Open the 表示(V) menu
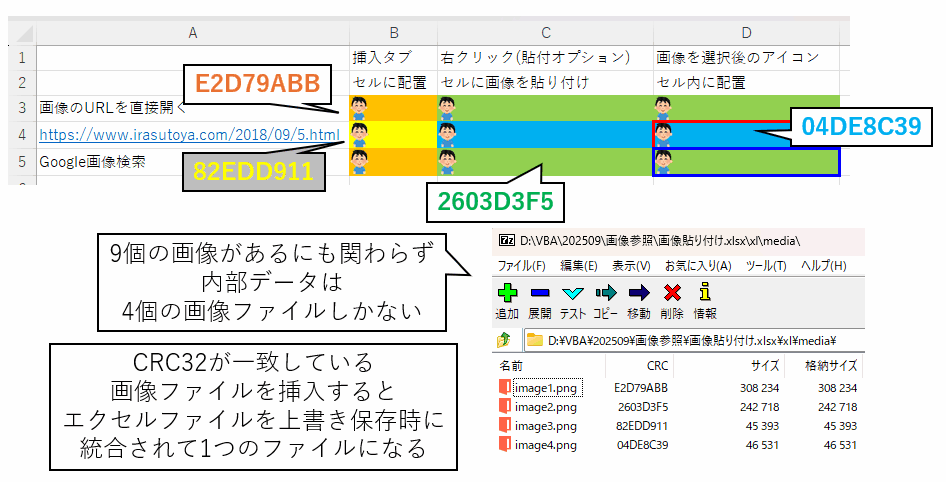 pos(631,265)
